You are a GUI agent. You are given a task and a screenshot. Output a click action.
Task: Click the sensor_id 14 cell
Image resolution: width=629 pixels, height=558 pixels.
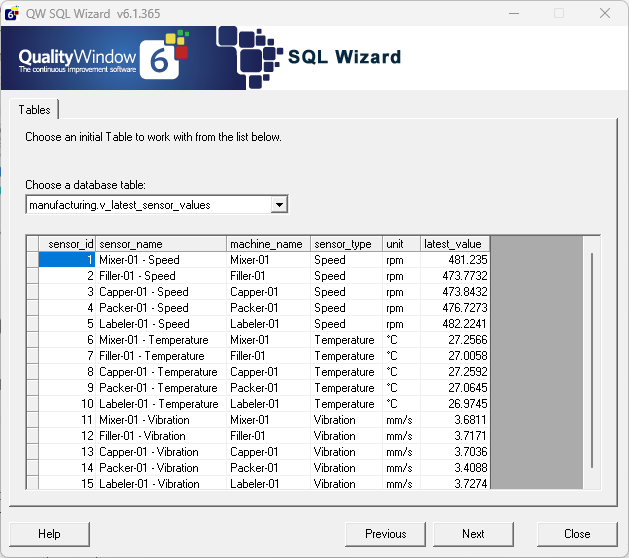[67, 468]
